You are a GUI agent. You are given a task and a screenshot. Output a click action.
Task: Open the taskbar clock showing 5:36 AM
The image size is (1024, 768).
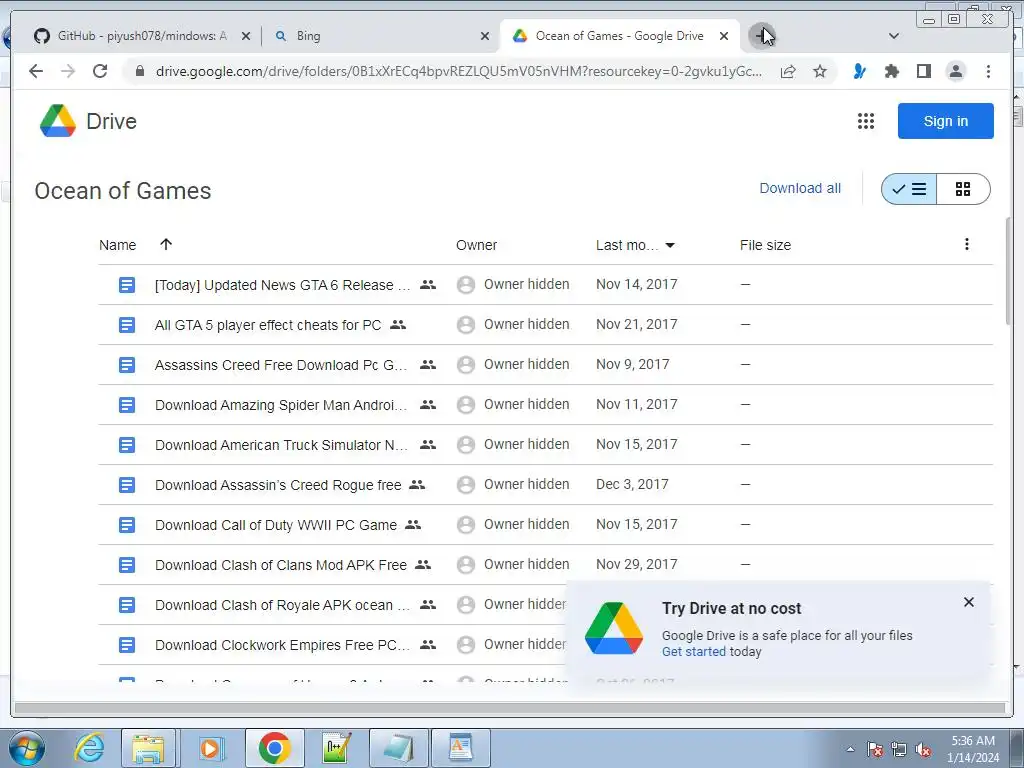pos(973,749)
